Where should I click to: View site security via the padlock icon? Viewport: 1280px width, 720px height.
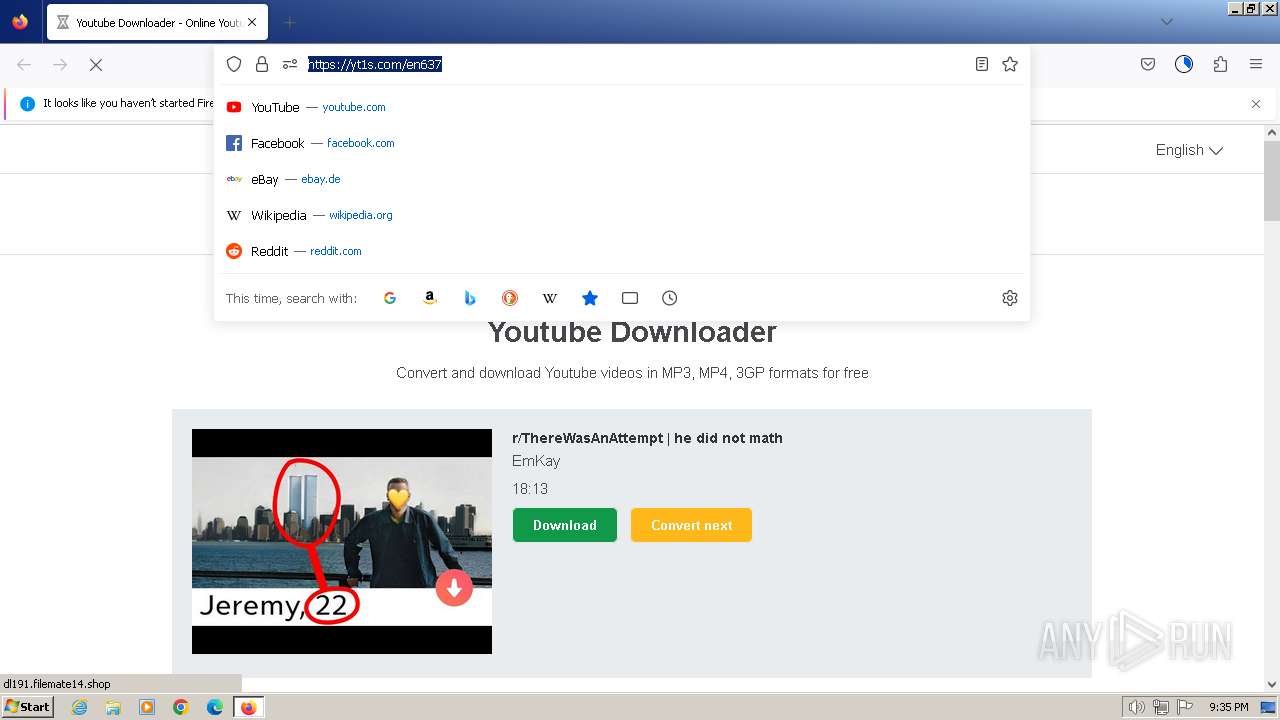pyautogui.click(x=262, y=64)
